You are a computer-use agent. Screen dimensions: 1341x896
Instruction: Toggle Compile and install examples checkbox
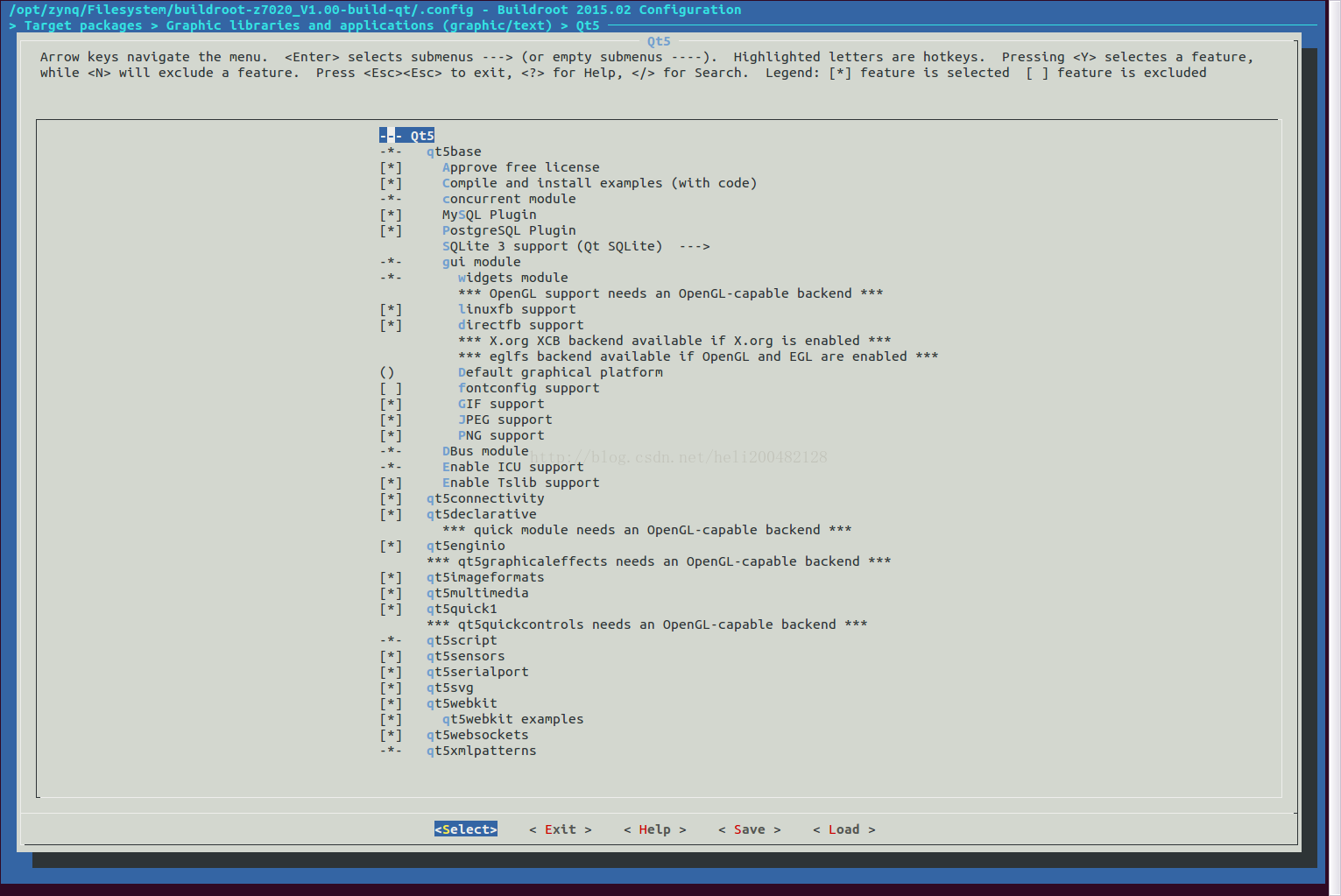point(391,183)
